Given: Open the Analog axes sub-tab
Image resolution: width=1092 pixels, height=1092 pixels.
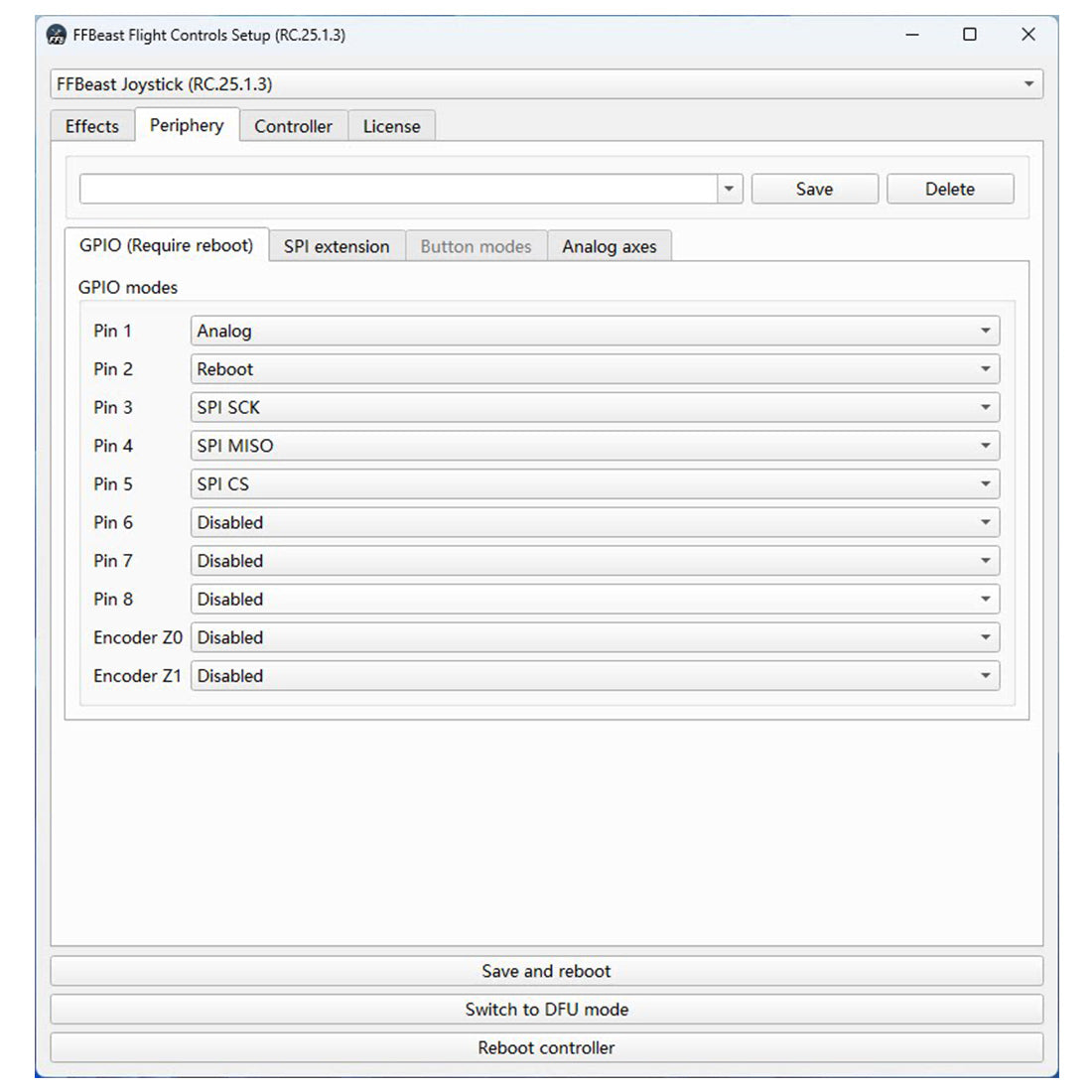Looking at the screenshot, I should (x=609, y=246).
